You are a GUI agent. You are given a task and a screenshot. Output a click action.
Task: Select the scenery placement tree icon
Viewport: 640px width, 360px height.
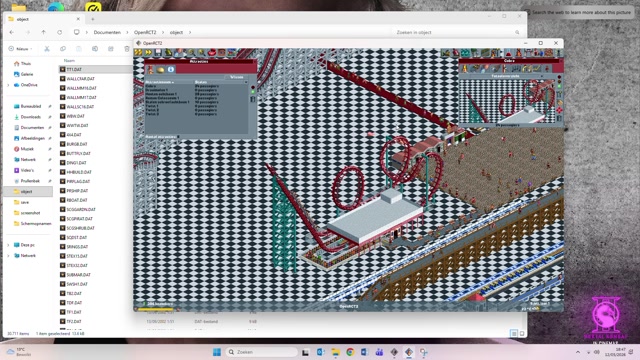(x=475, y=53)
